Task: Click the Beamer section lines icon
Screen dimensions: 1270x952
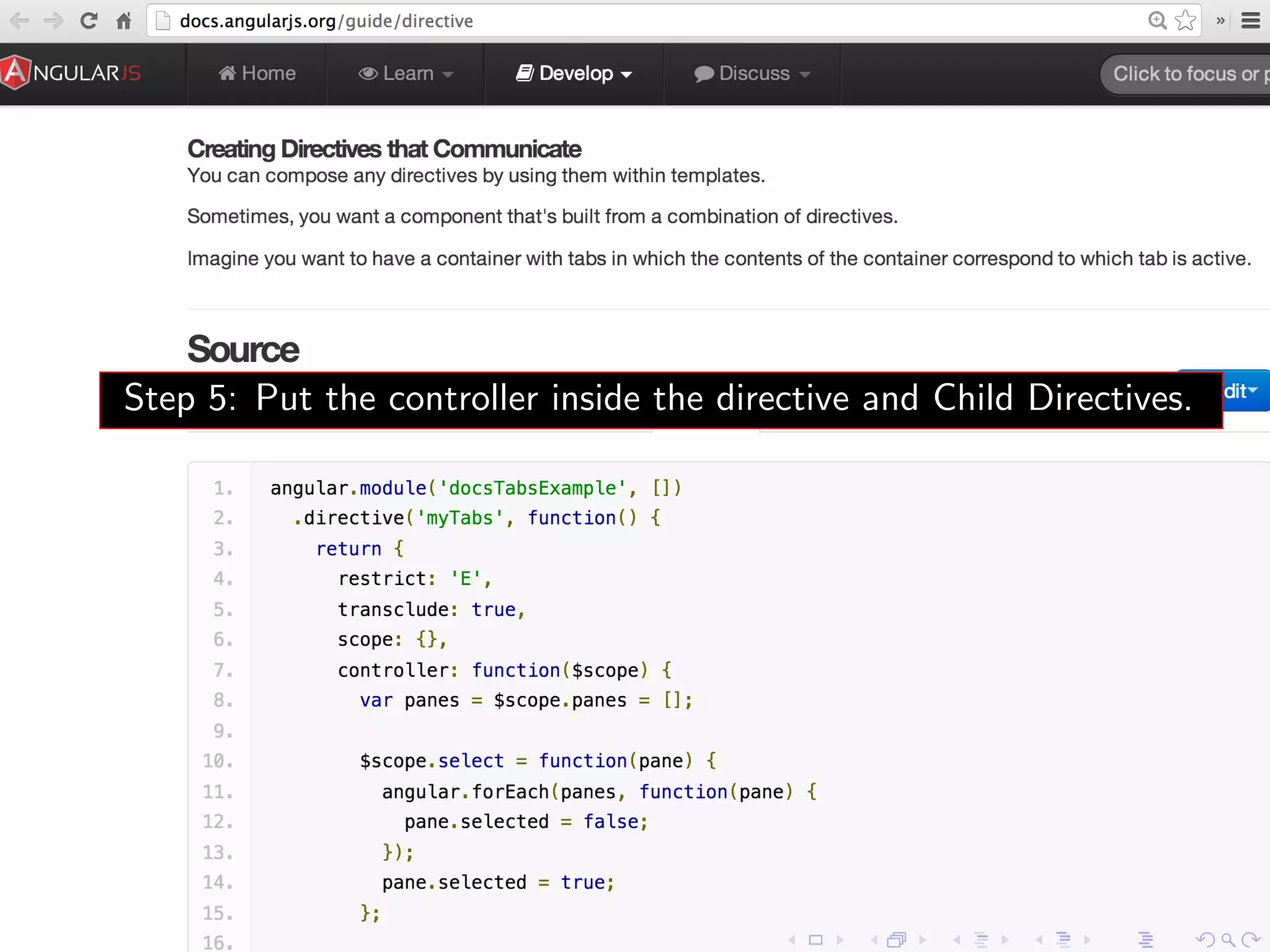Action: pos(1064,940)
